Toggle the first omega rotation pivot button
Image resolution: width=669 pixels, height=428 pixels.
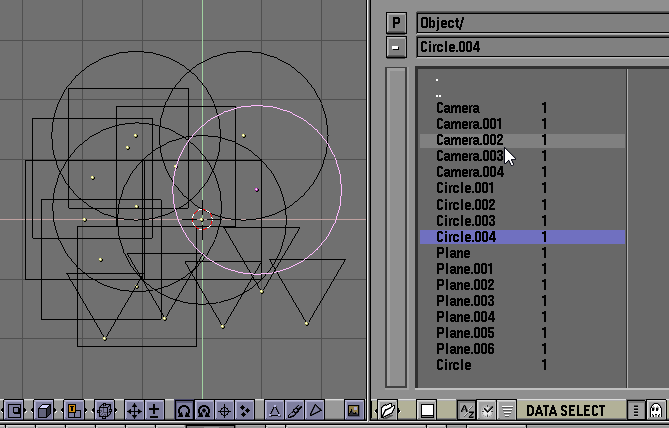pos(184,411)
